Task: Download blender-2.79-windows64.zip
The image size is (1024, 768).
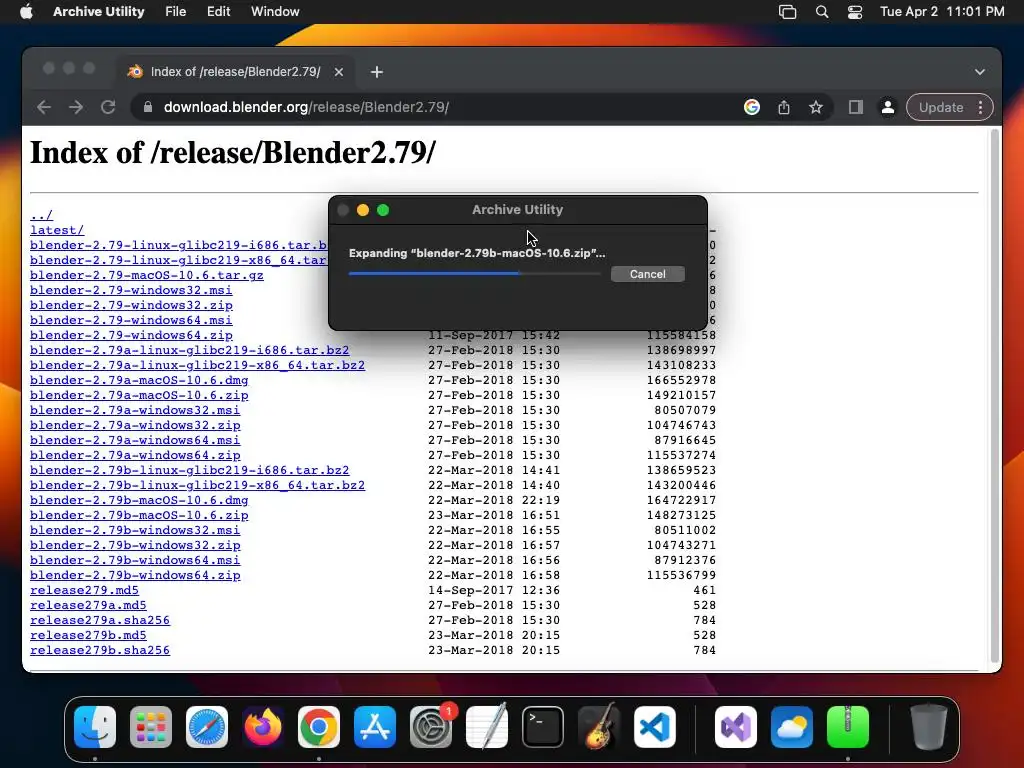Action: pos(131,335)
